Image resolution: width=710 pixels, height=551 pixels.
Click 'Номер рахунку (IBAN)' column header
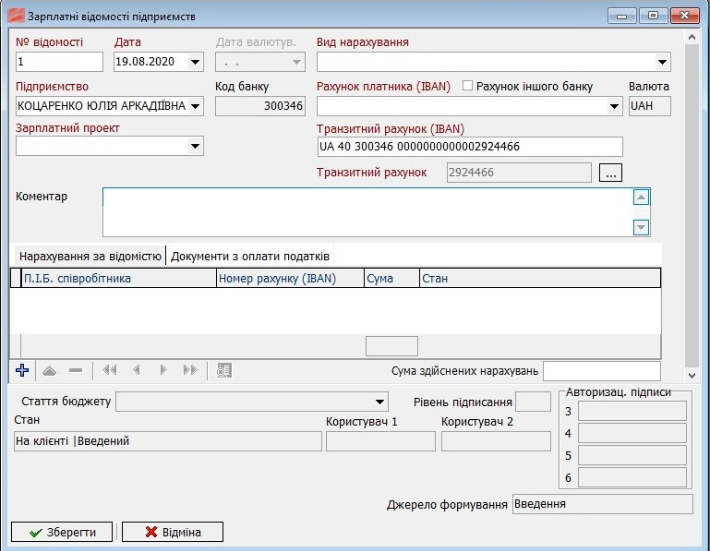pyautogui.click(x=290, y=278)
